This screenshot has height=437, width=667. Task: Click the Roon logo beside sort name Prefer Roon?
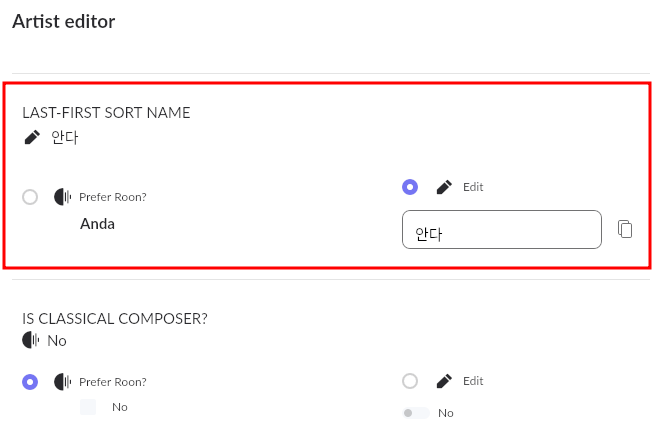[x=62, y=197]
